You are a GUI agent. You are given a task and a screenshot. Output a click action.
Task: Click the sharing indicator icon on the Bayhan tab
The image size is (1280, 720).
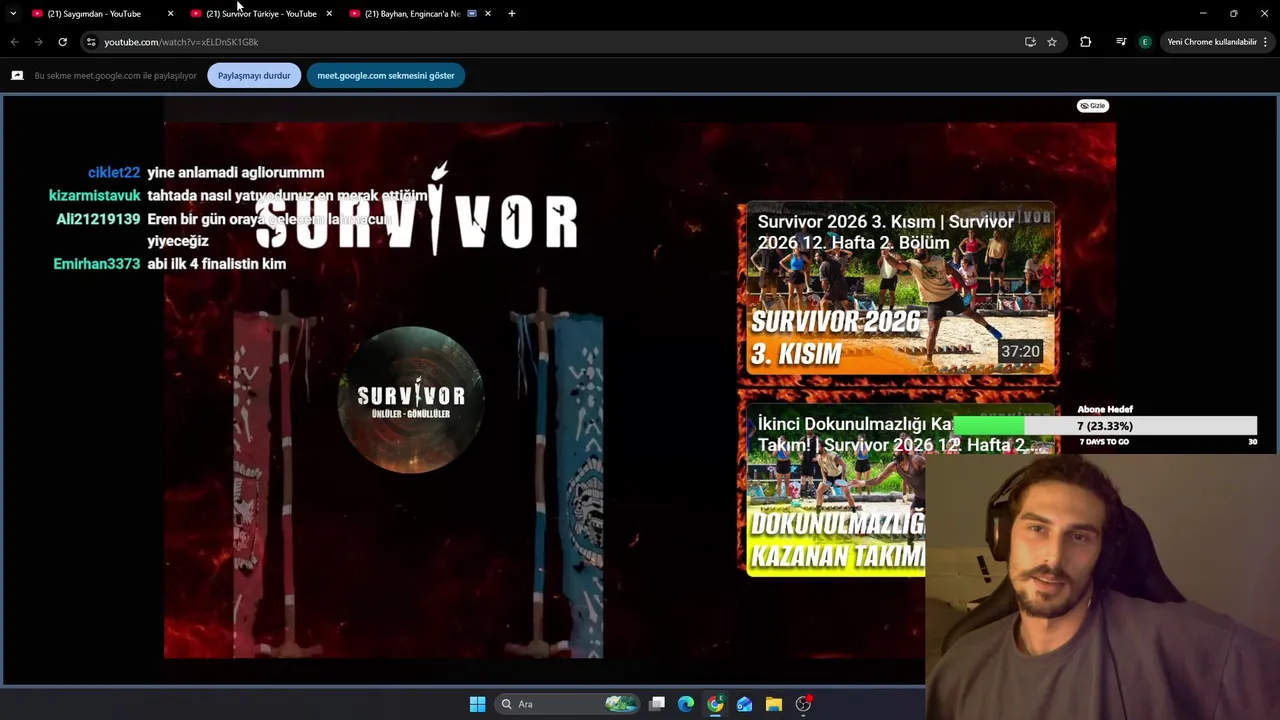point(472,13)
